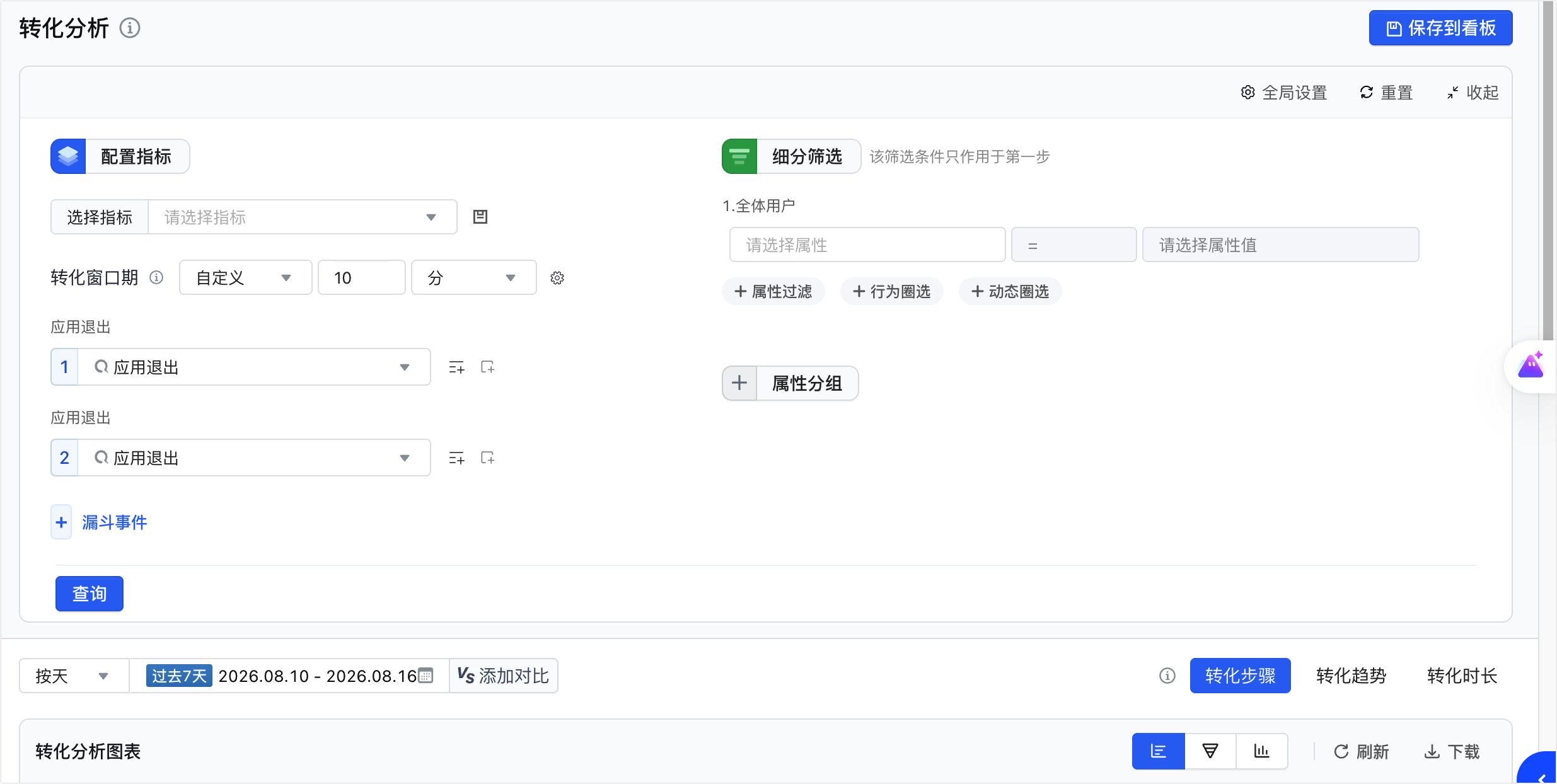The width and height of the screenshot is (1557, 784).
Task: Click the blue 配置指标 layers icon
Action: tap(68, 156)
